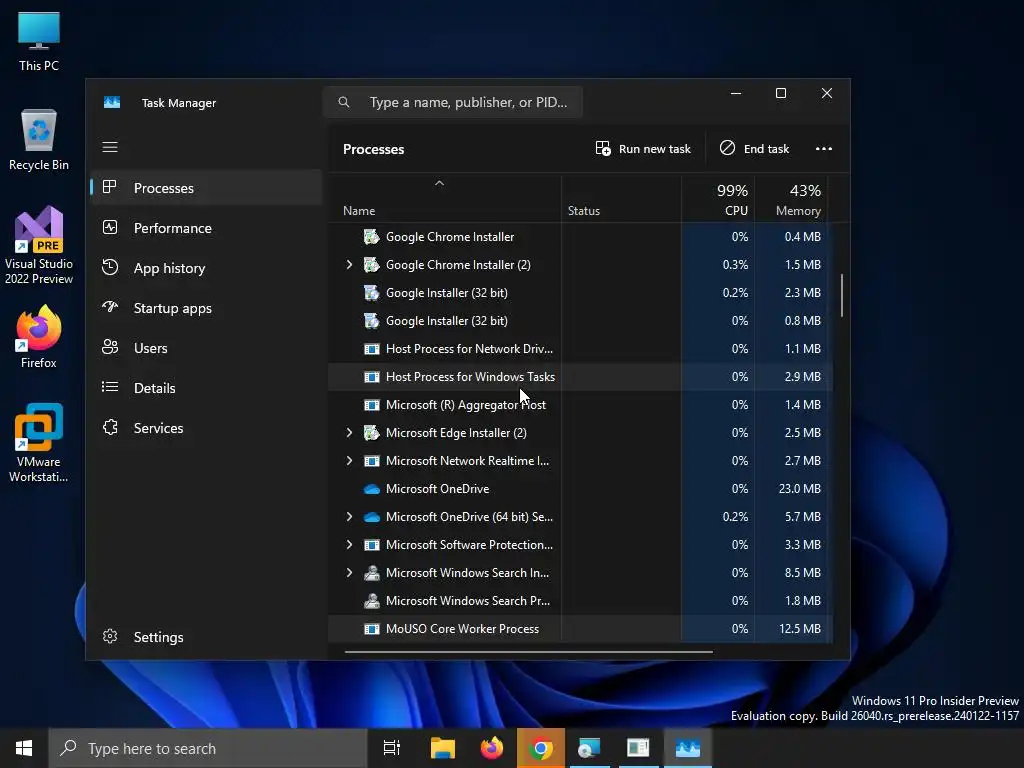Select Host Process for Network Driv... row
Viewport: 1024px width, 768px height.
[x=580, y=349]
